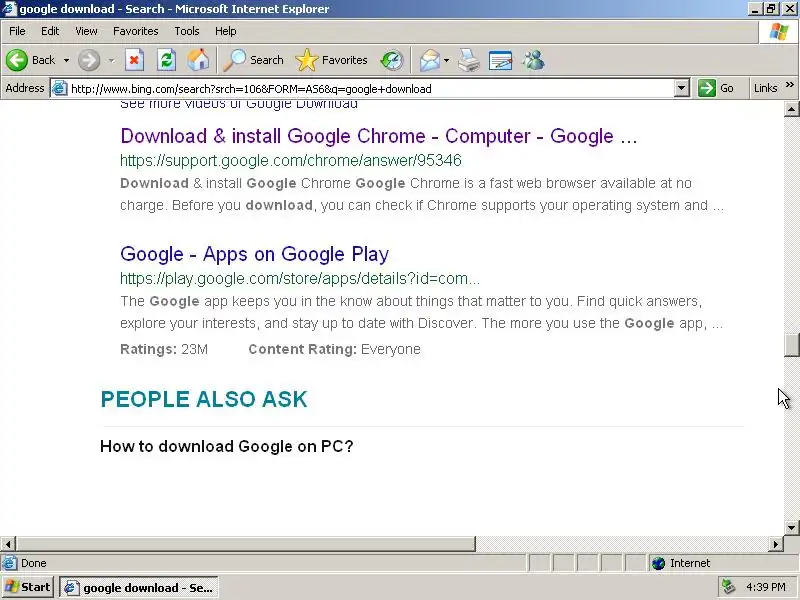Screen dimensions: 800x600
Task: Open the File menu
Action: coord(17,31)
